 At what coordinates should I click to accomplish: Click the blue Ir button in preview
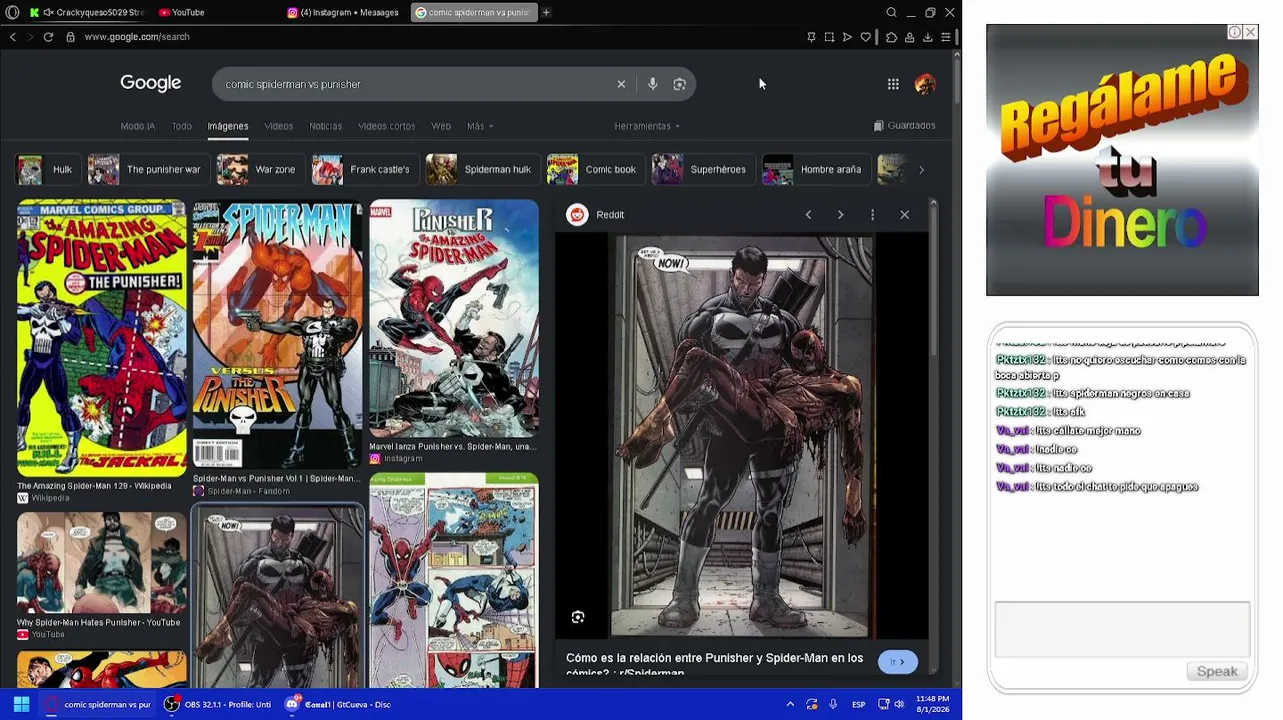[x=898, y=662]
